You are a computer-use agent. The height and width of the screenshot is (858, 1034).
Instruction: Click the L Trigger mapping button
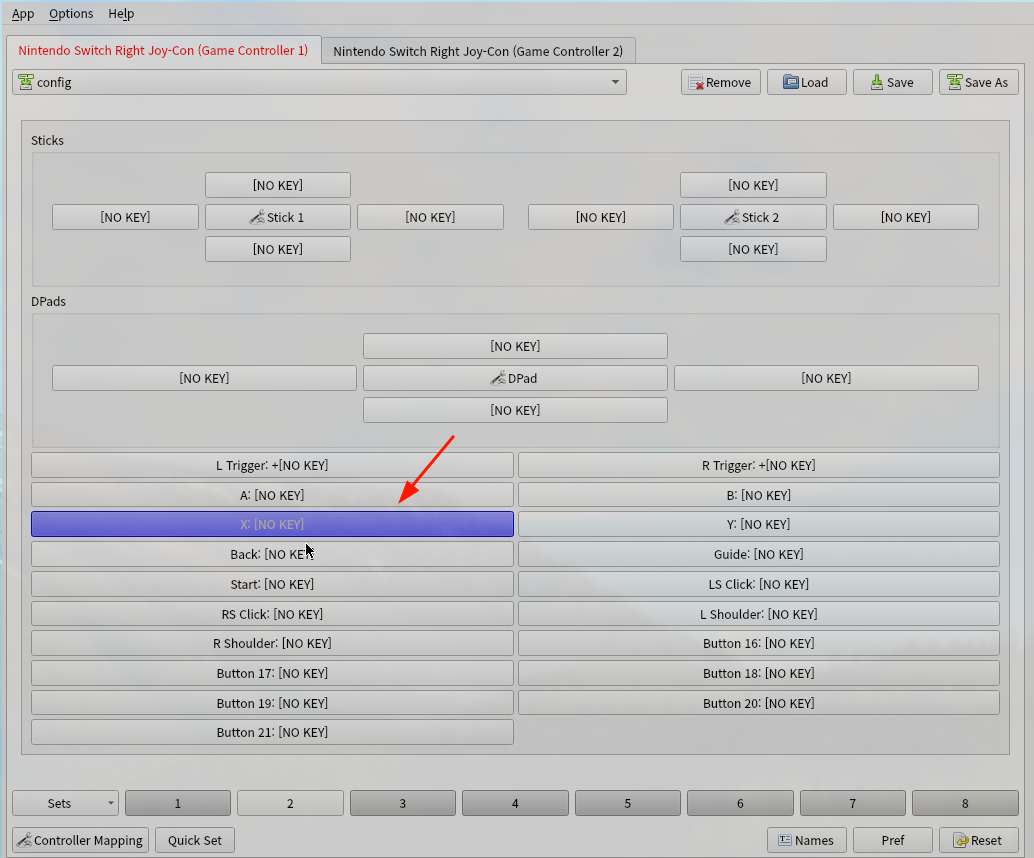272,465
